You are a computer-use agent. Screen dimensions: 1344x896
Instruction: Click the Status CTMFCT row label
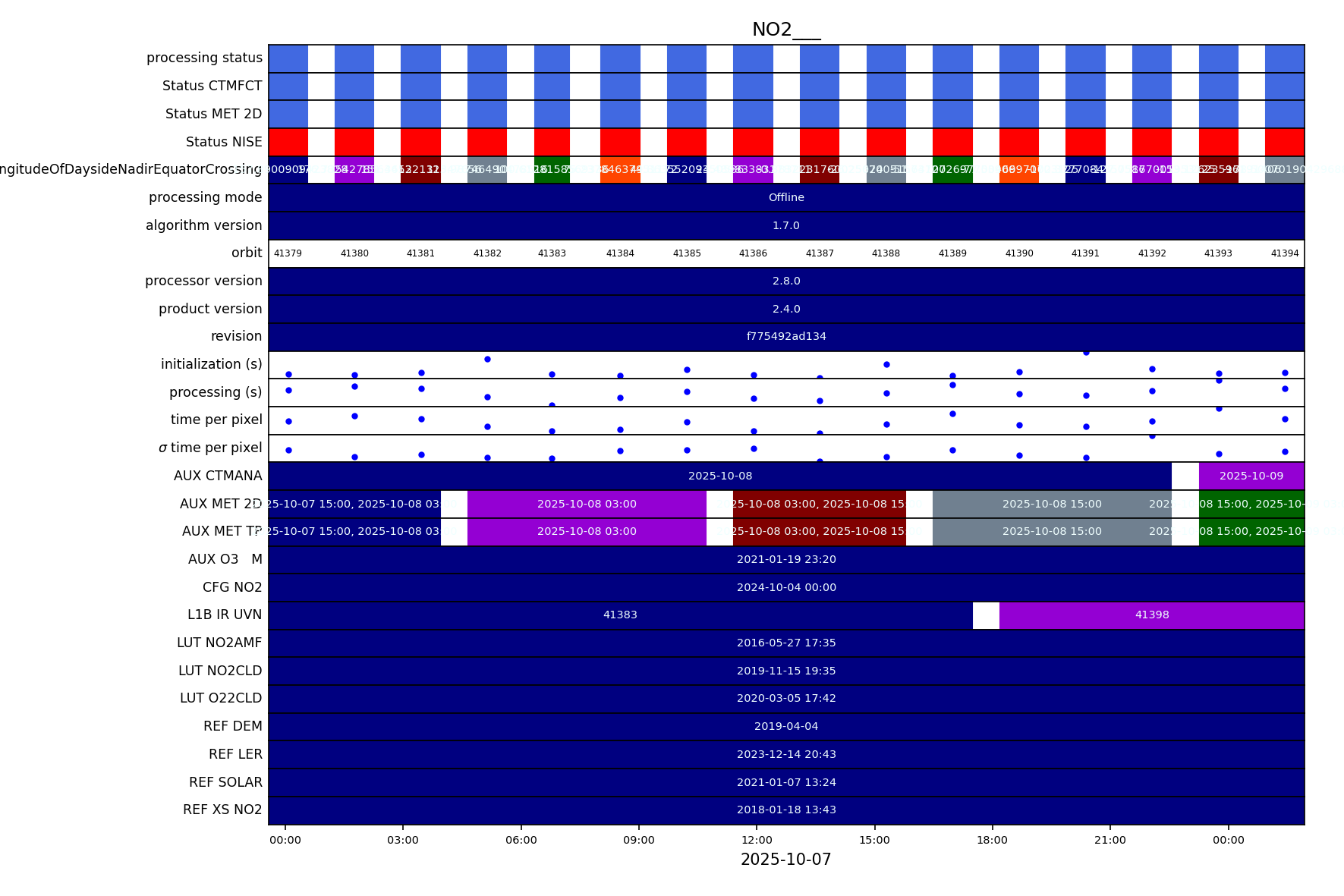tap(212, 86)
